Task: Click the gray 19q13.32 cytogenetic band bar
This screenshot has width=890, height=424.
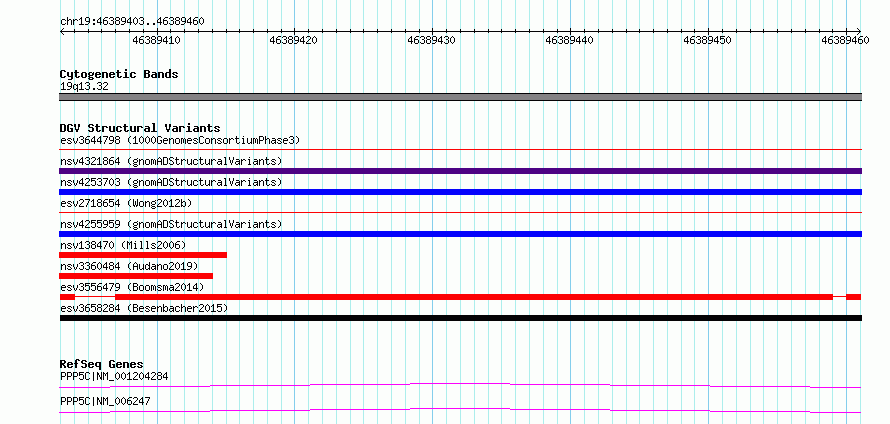Action: click(460, 97)
